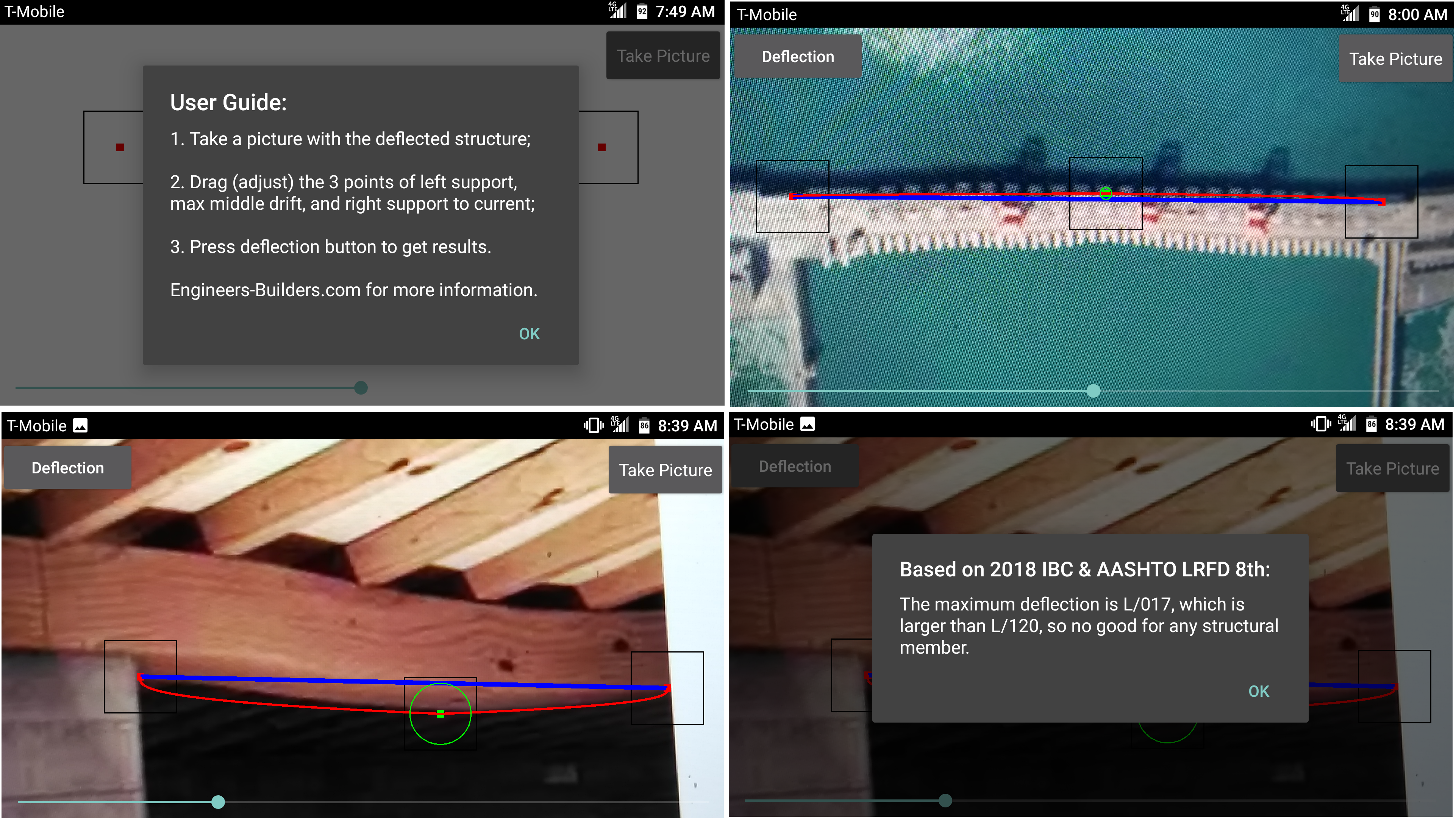Click the left support box at the pool edge

(792, 196)
